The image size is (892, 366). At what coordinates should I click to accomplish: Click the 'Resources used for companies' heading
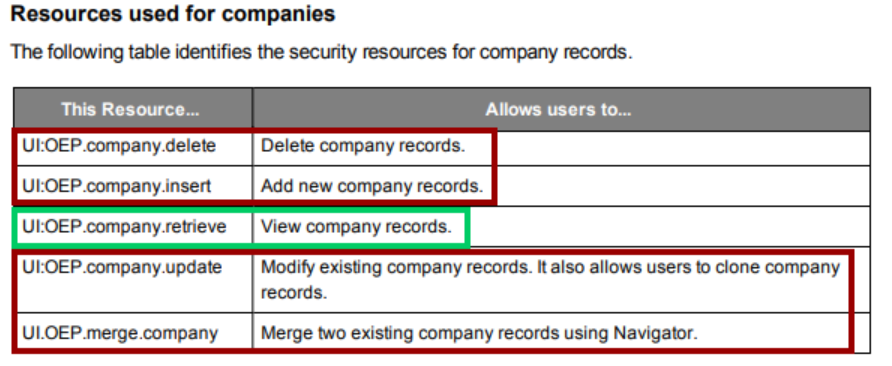tap(173, 14)
